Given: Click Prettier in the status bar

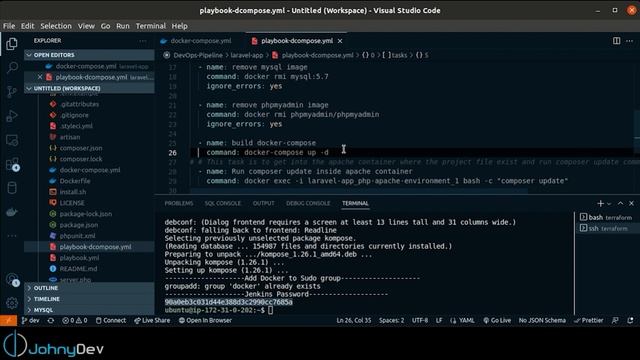Looking at the screenshot, I should click(588, 320).
